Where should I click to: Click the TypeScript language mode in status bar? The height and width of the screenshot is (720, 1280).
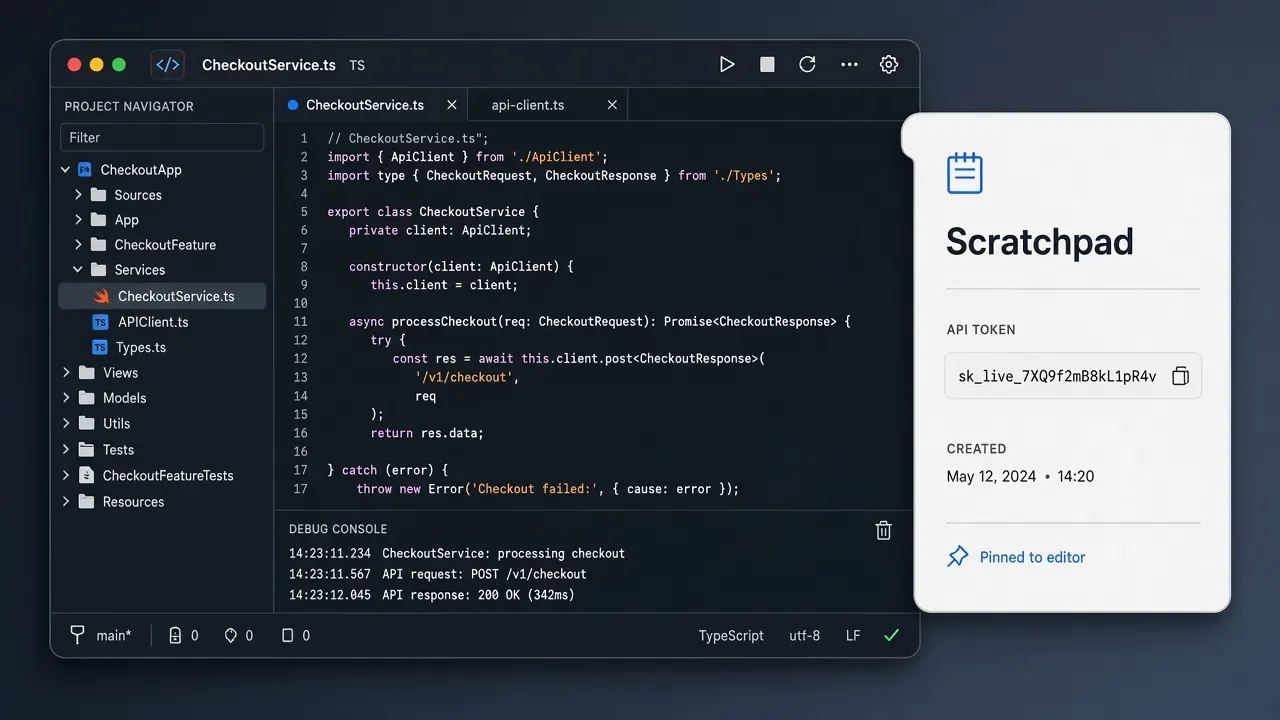tap(731, 635)
